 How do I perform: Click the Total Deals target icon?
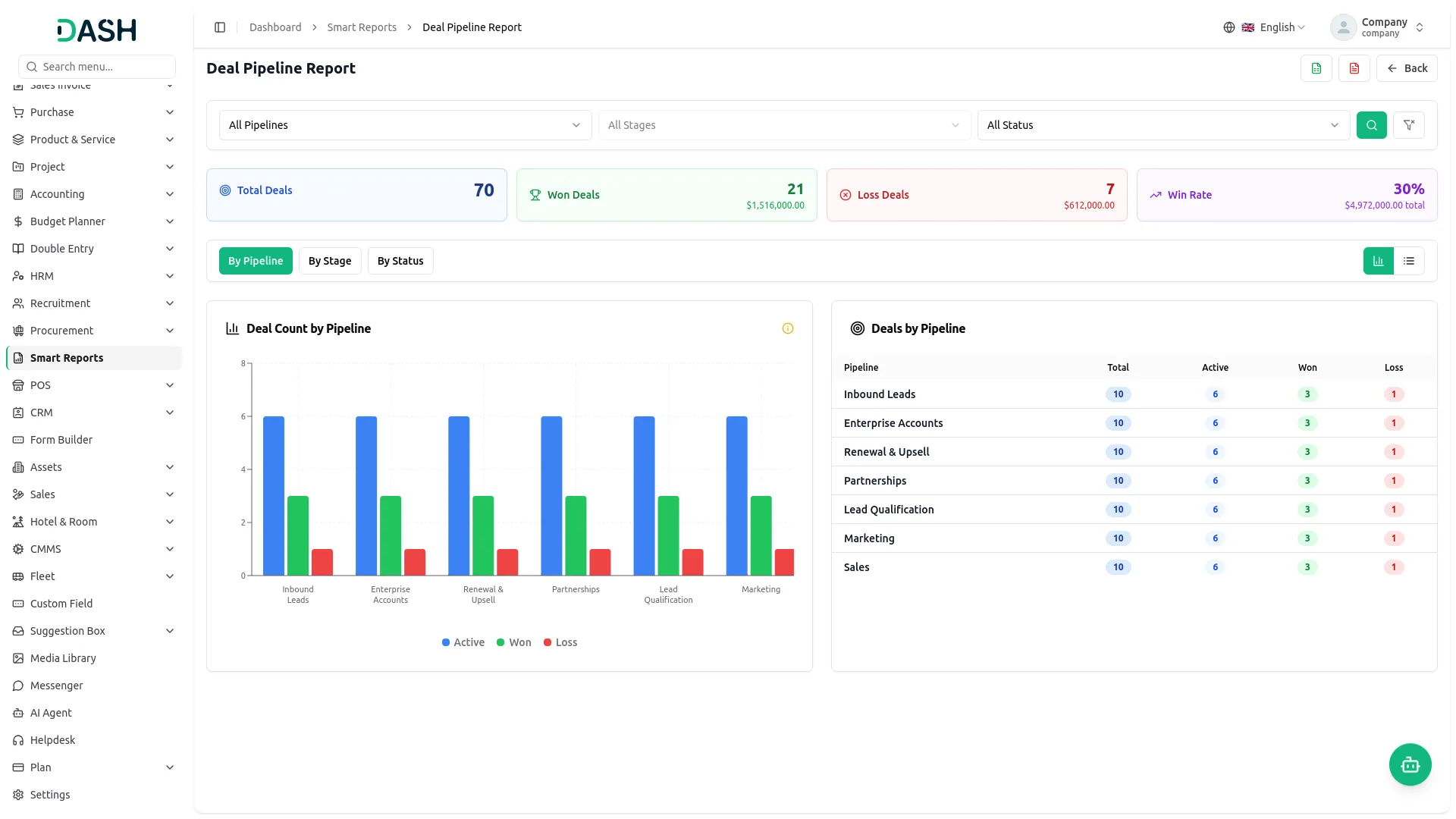[x=225, y=190]
